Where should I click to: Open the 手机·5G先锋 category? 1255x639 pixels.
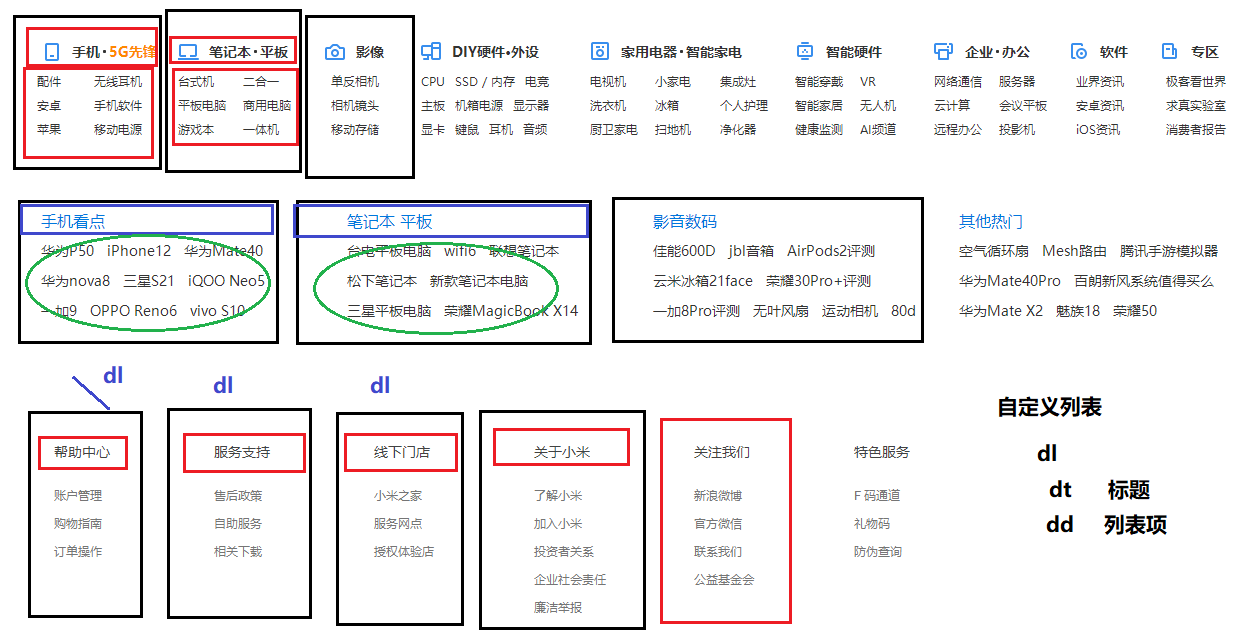pyautogui.click(x=114, y=52)
